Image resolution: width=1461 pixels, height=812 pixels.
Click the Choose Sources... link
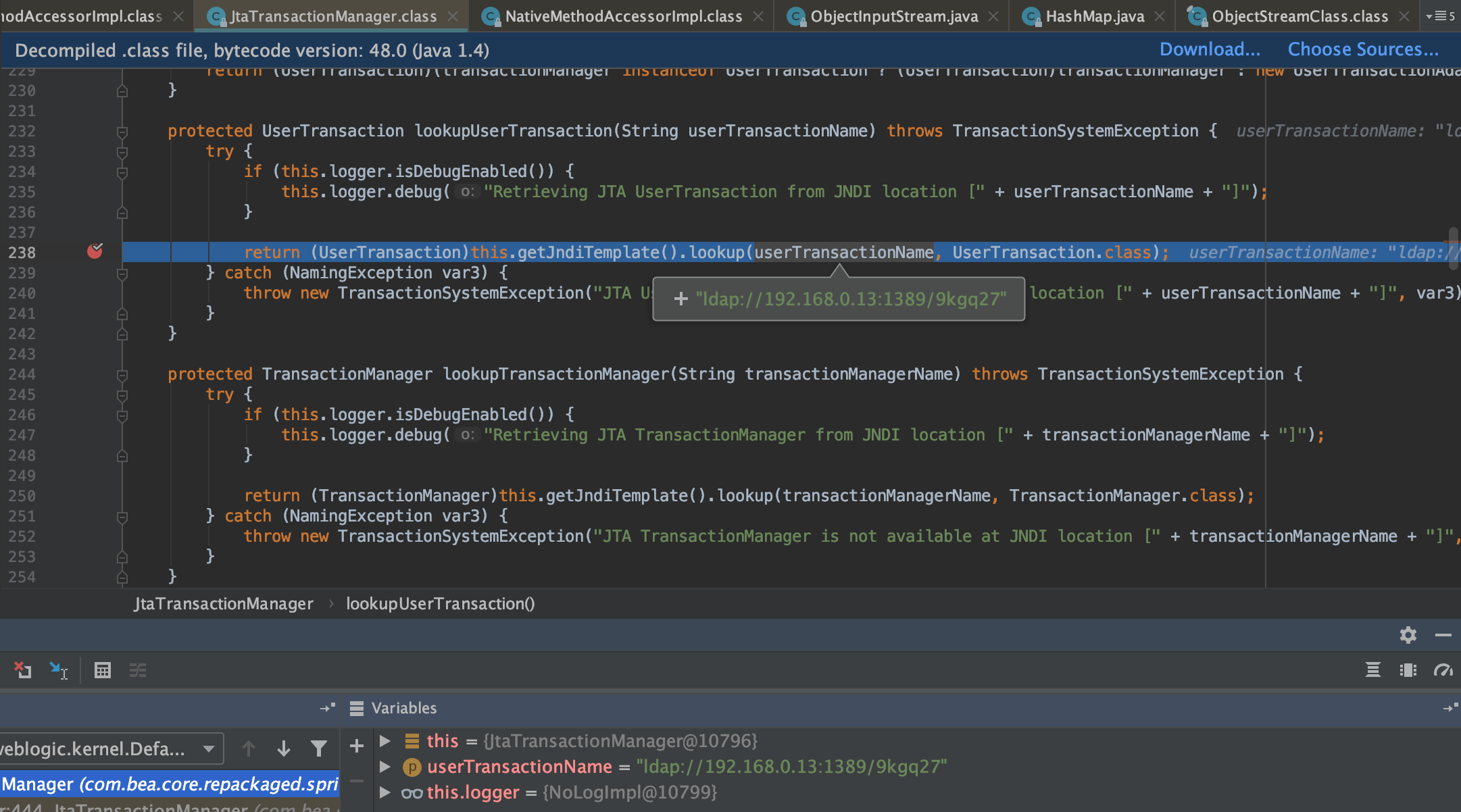[1362, 49]
